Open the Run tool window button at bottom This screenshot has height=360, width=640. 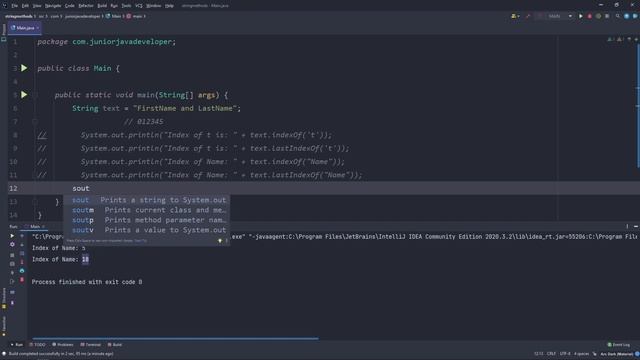17,345
